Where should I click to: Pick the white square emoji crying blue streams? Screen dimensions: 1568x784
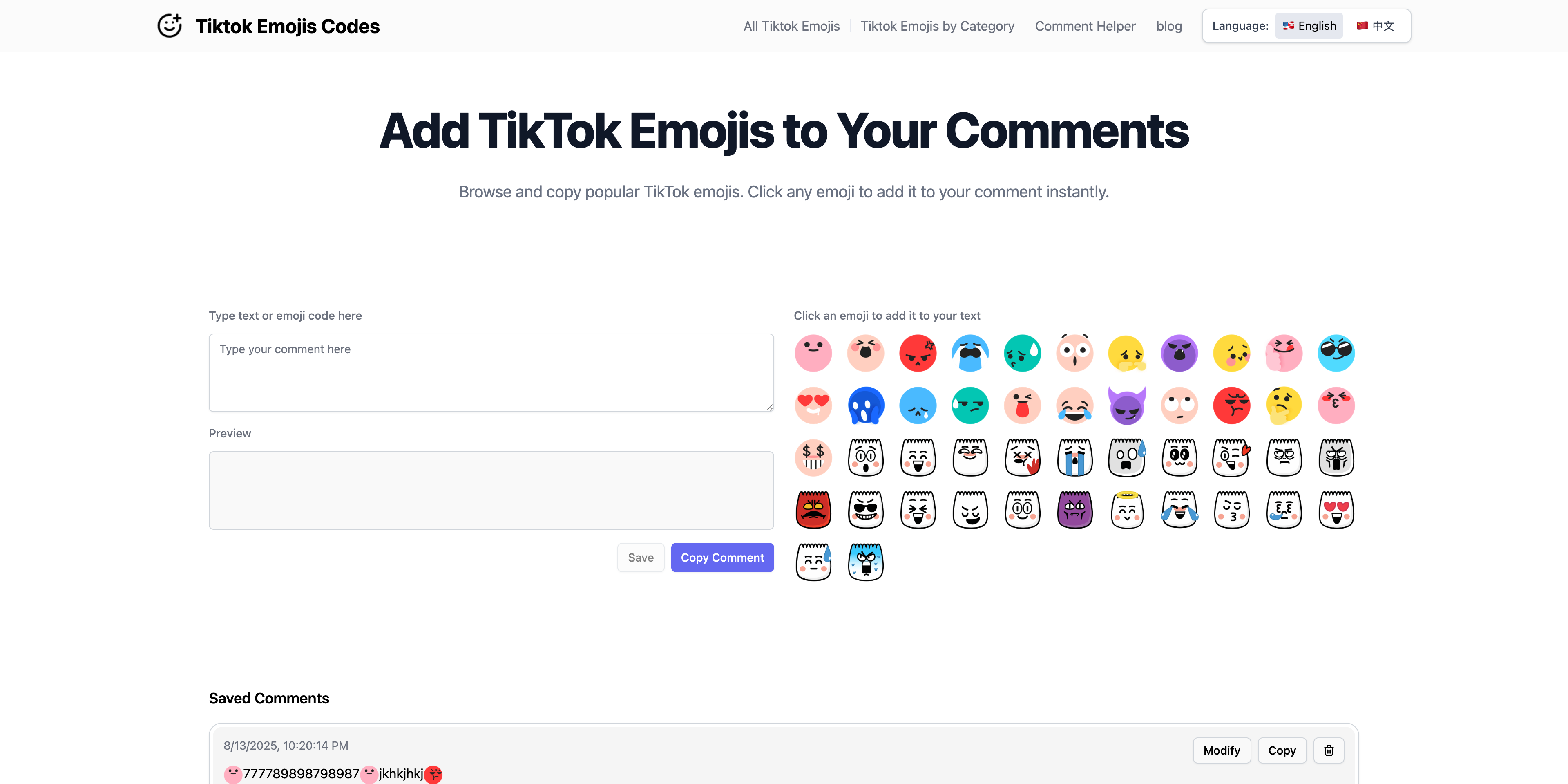point(1075,457)
